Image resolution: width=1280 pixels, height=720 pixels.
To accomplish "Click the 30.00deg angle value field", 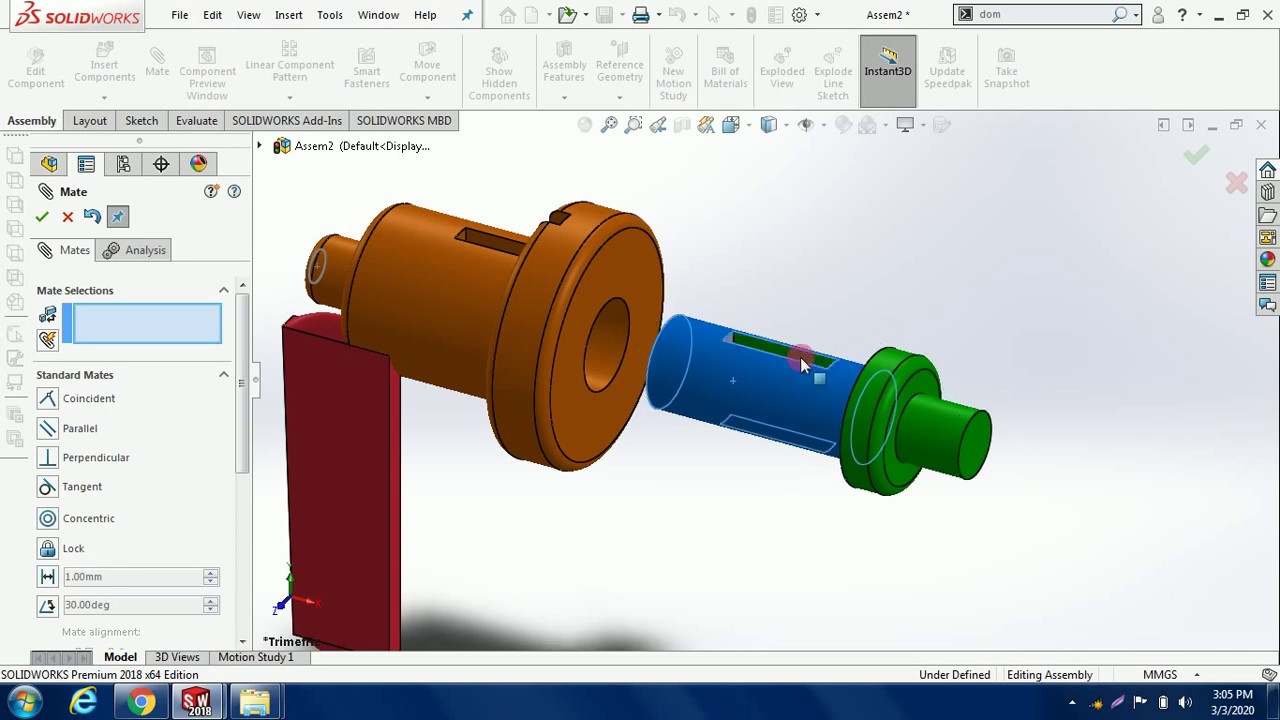I will (132, 605).
